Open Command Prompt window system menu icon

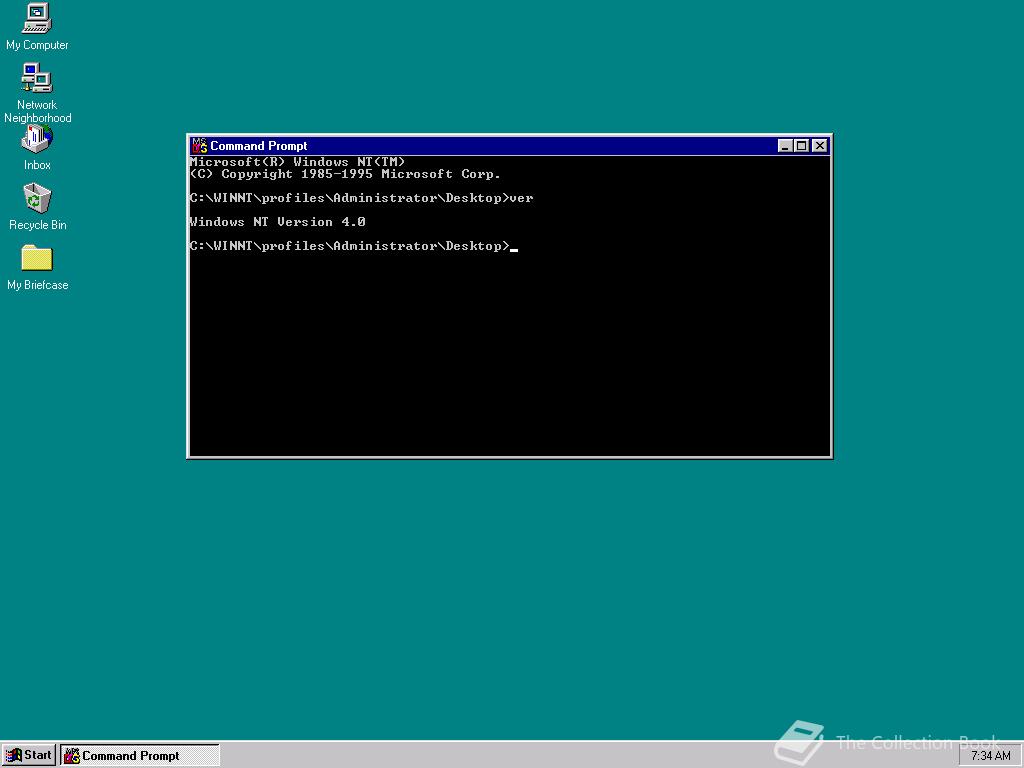(x=199, y=146)
